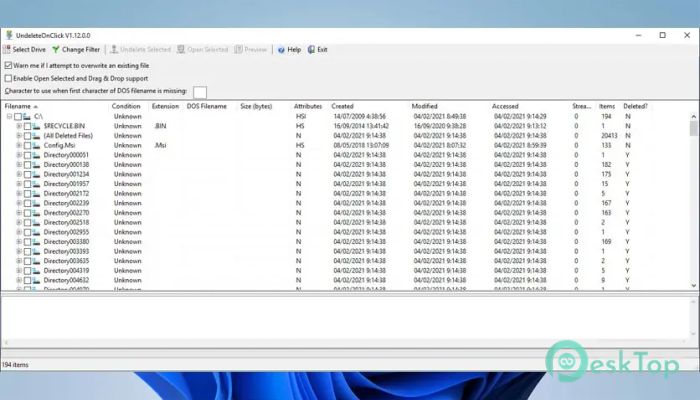Sort by the Extension column header
Image resolution: width=700 pixels, height=400 pixels.
[166, 106]
